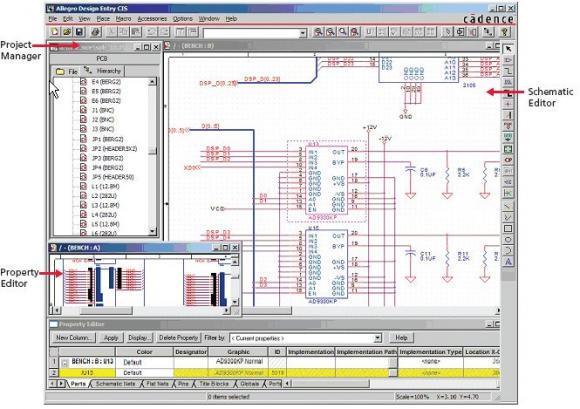Open the Accessories menu

pos(152,18)
